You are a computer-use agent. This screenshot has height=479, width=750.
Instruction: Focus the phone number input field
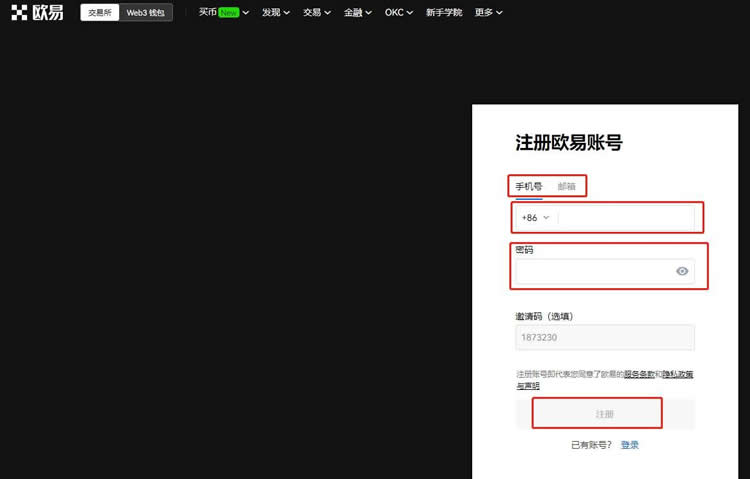[x=625, y=217]
